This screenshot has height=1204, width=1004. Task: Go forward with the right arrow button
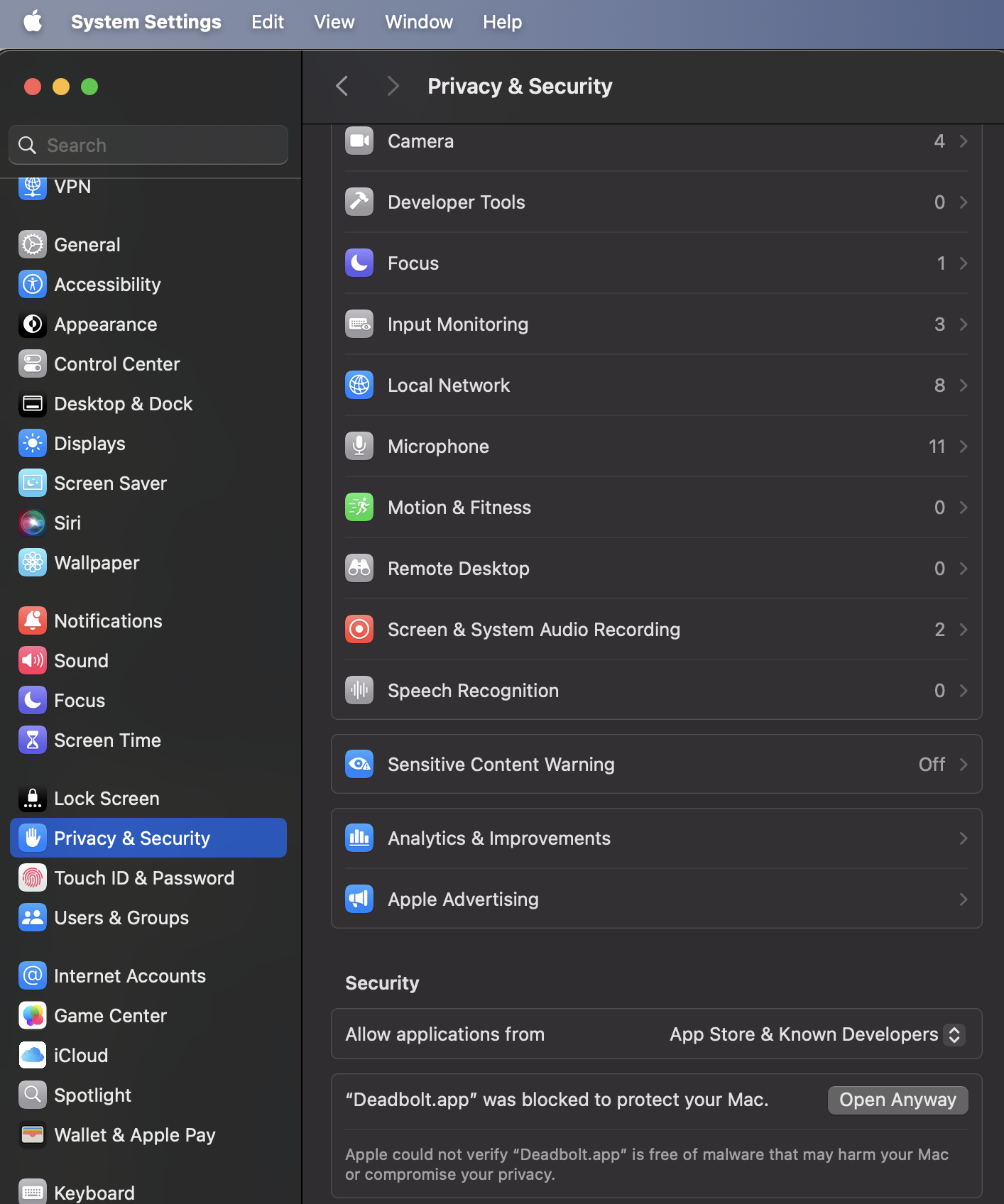point(393,87)
